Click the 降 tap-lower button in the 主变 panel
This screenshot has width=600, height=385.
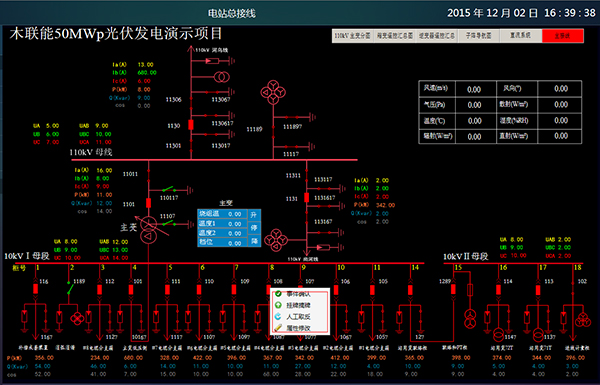(x=254, y=241)
